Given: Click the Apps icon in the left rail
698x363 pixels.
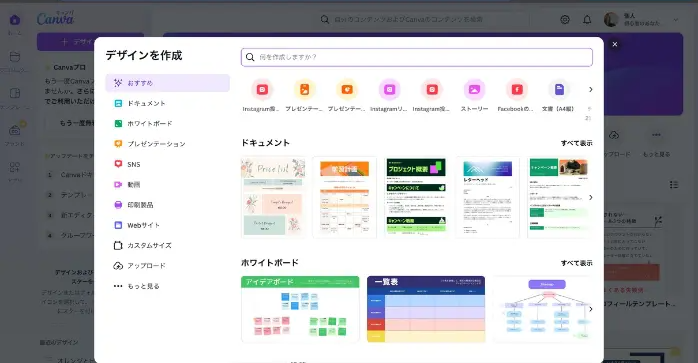Looking at the screenshot, I should tap(15, 167).
